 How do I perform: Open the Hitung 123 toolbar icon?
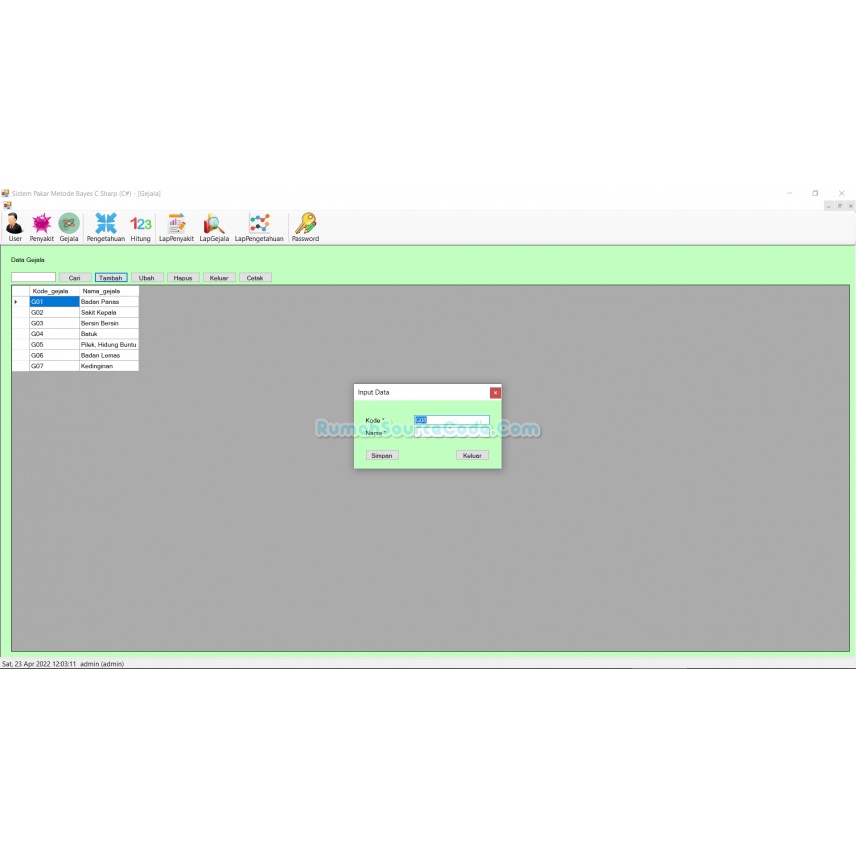click(x=140, y=227)
